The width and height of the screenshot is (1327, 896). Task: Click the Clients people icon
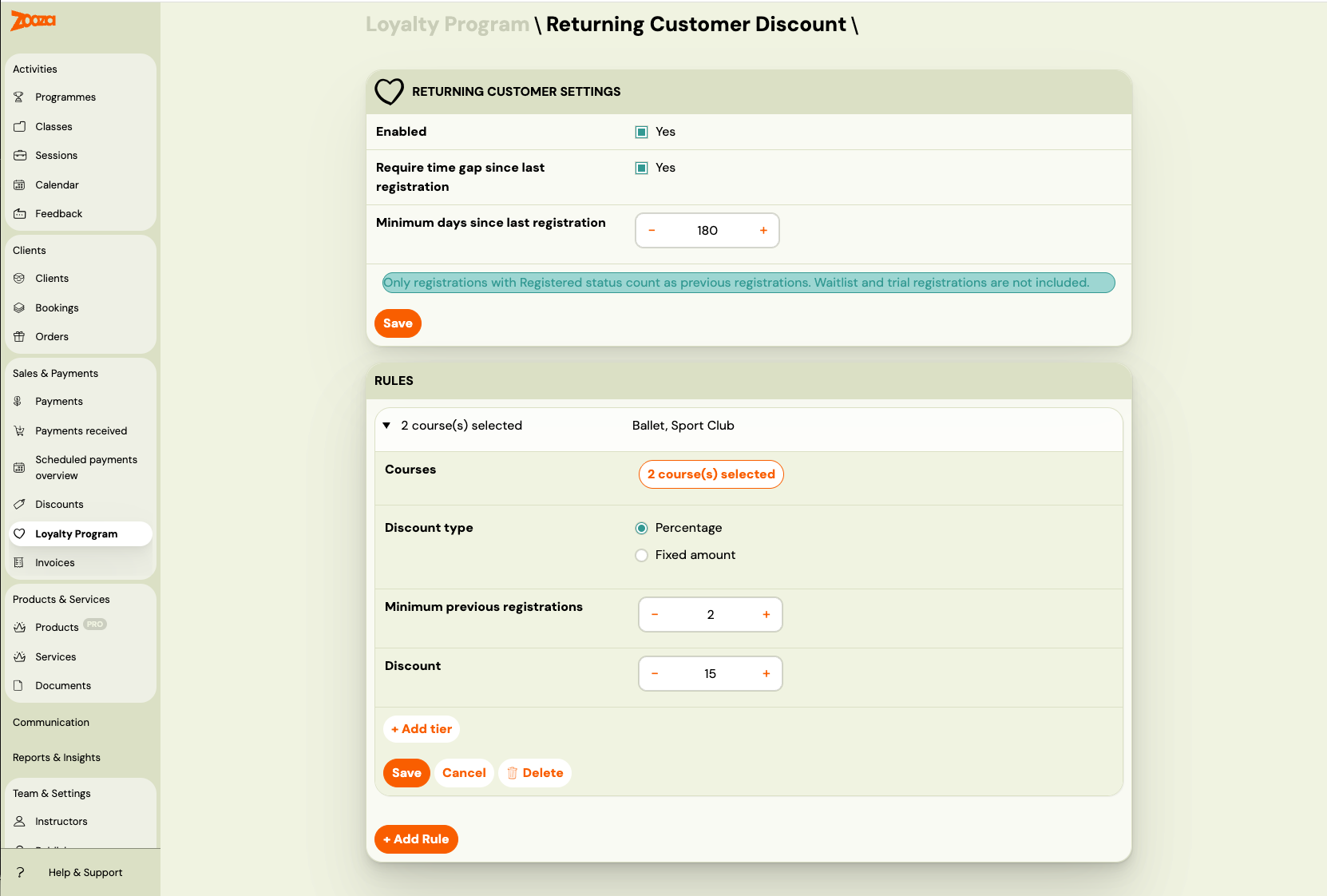(19, 278)
